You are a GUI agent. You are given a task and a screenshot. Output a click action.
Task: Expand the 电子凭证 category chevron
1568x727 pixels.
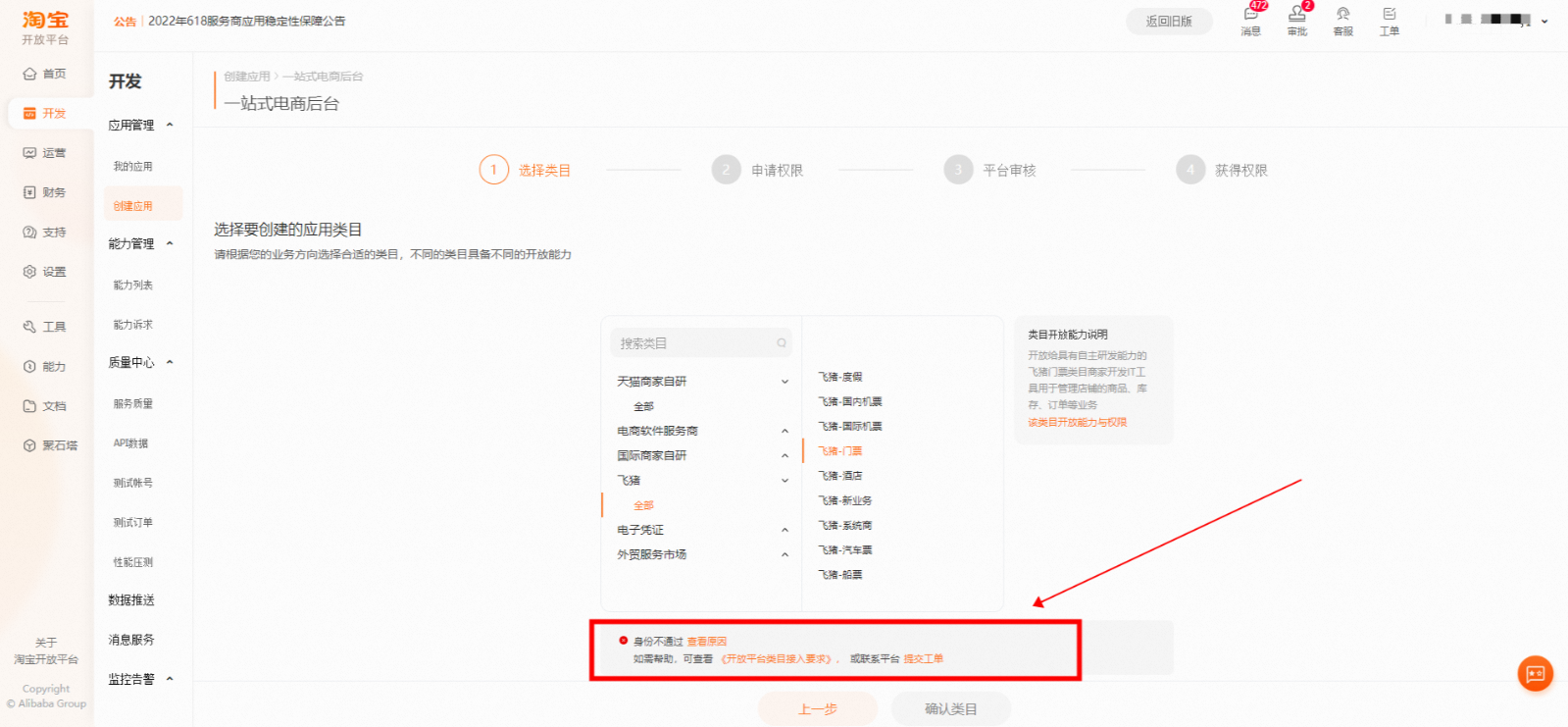pyautogui.click(x=784, y=530)
